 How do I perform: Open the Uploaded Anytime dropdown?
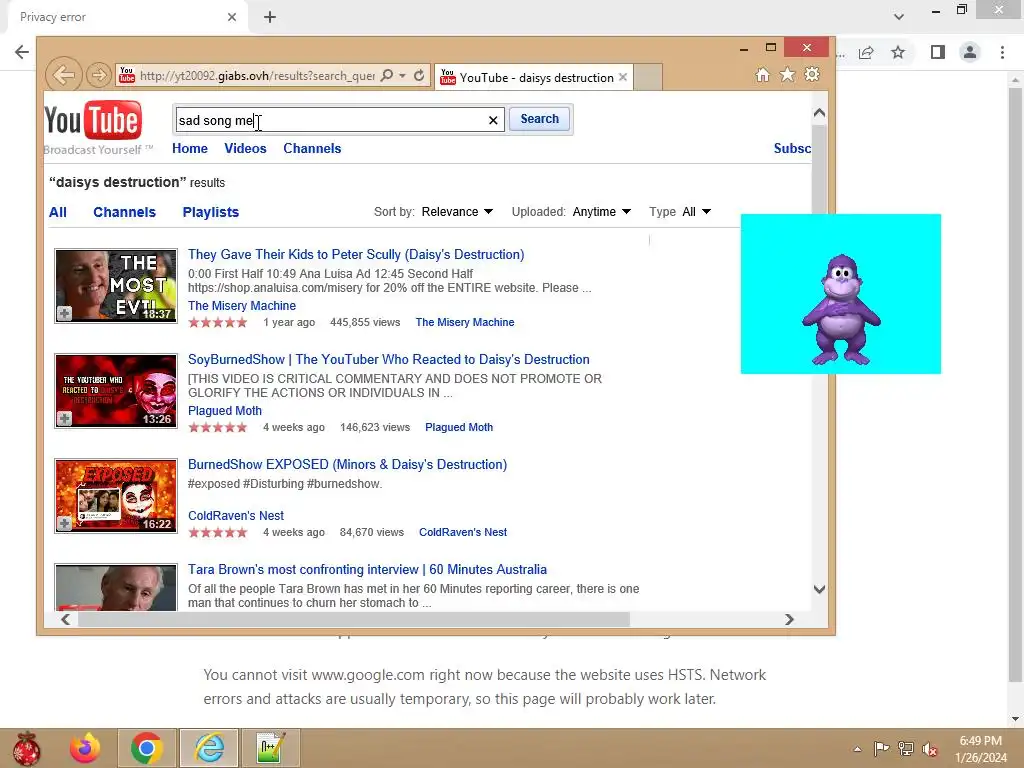point(601,212)
